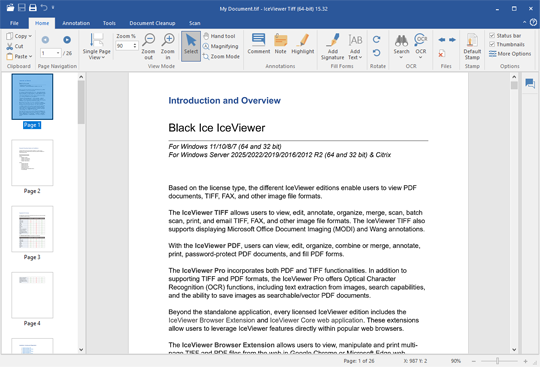The image size is (540, 367).
Task: Click document scrollbar down arrow
Action: coord(514,349)
